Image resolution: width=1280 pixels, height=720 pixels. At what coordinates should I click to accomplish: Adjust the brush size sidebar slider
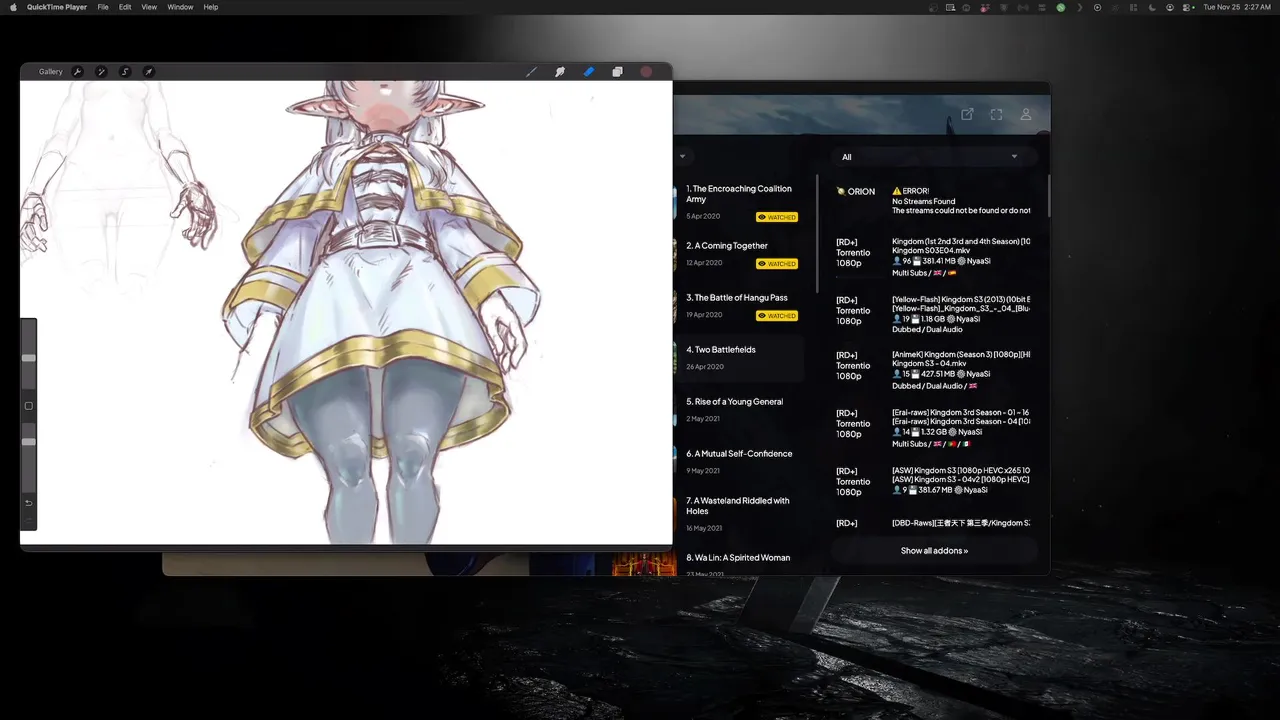coord(29,358)
